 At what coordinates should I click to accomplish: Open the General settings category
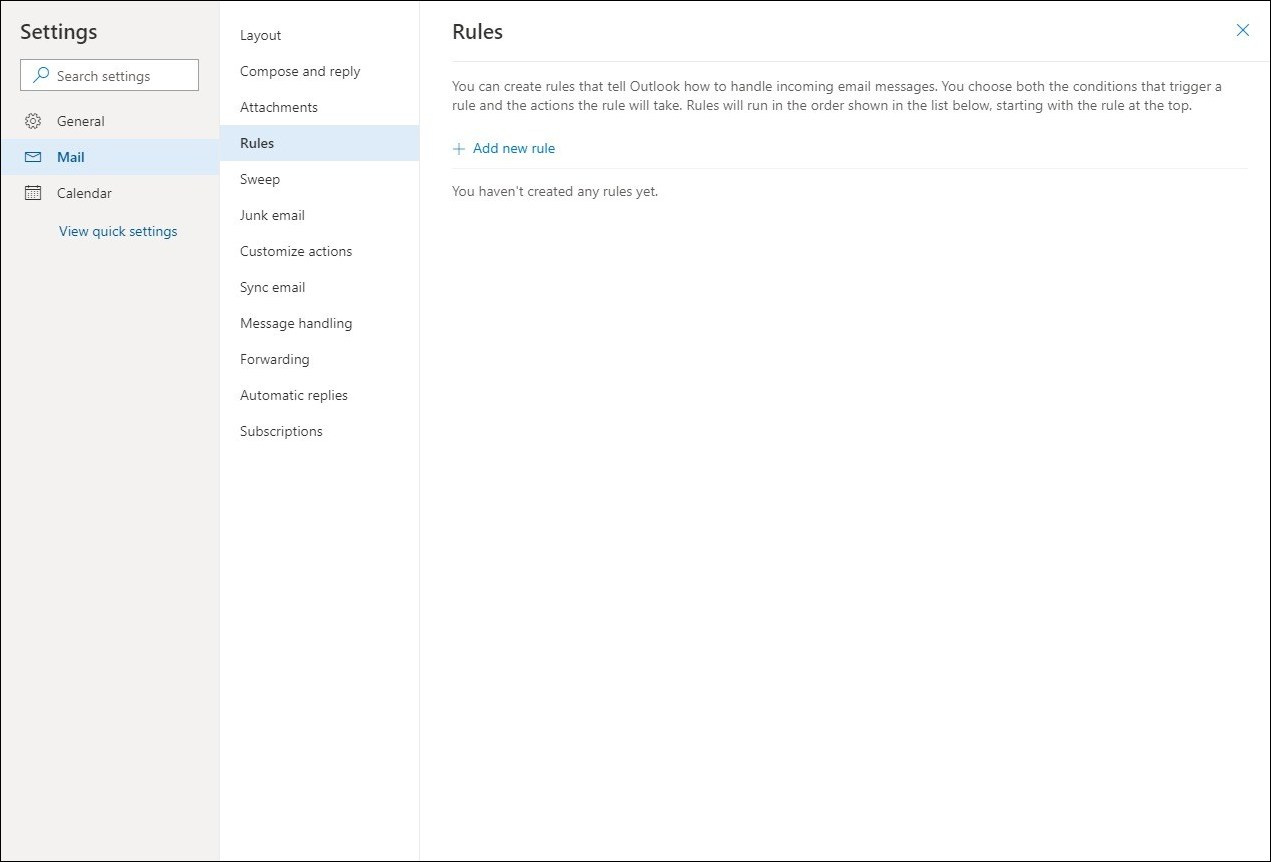[x=110, y=121]
